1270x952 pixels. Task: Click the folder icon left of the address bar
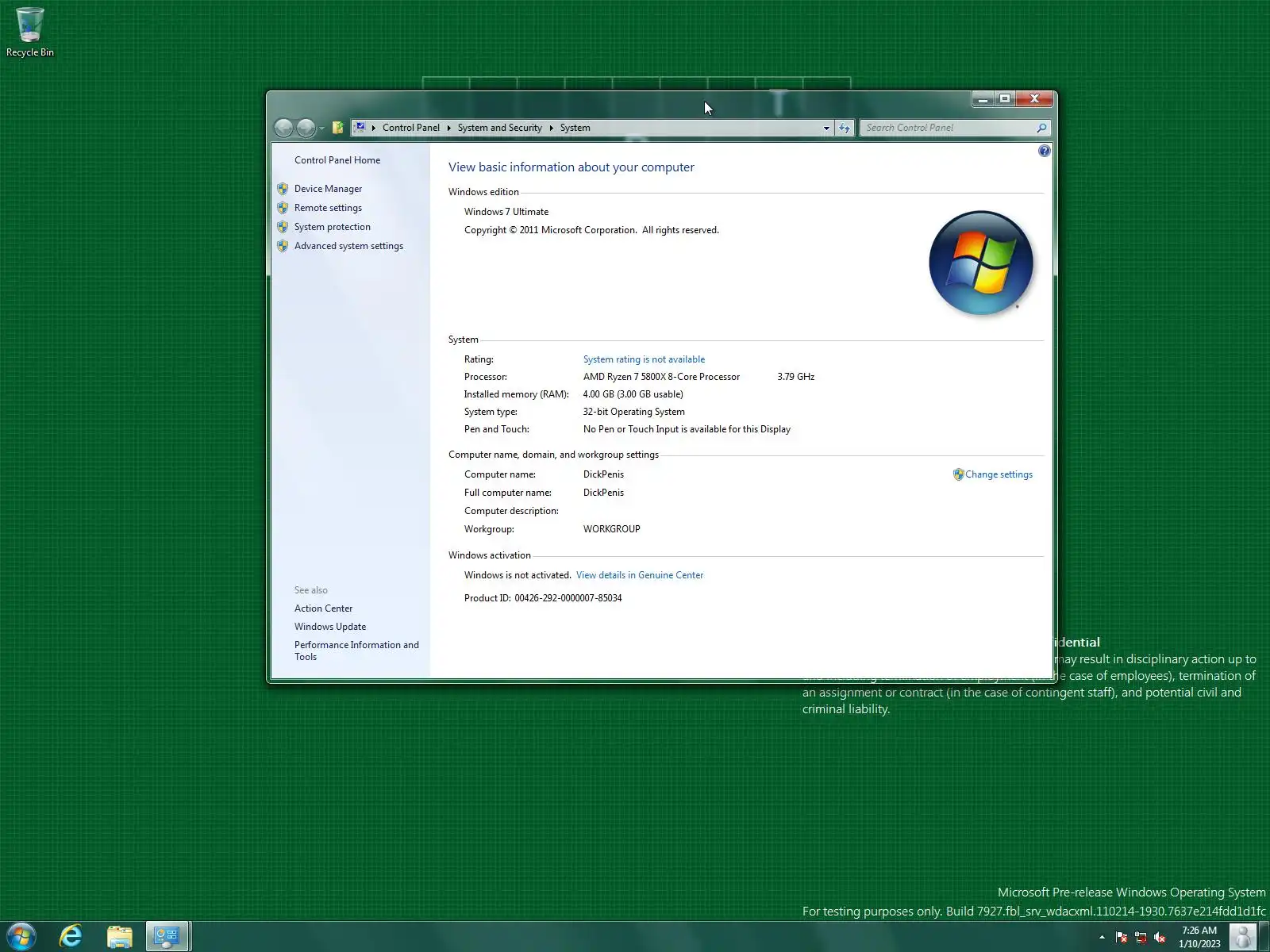[x=337, y=128]
